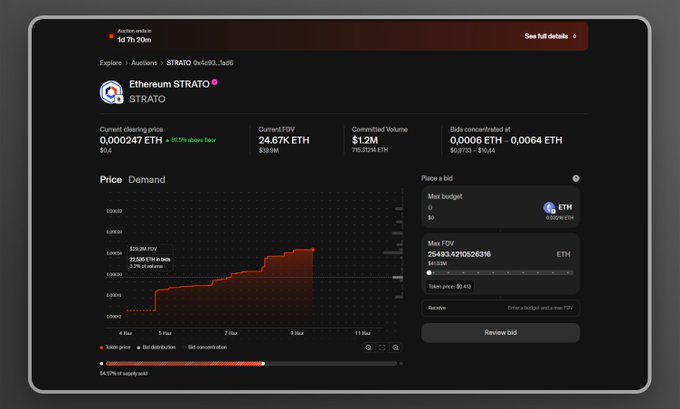Switch to the Price chart tab
Viewport: 680px width, 409px height.
pos(111,180)
